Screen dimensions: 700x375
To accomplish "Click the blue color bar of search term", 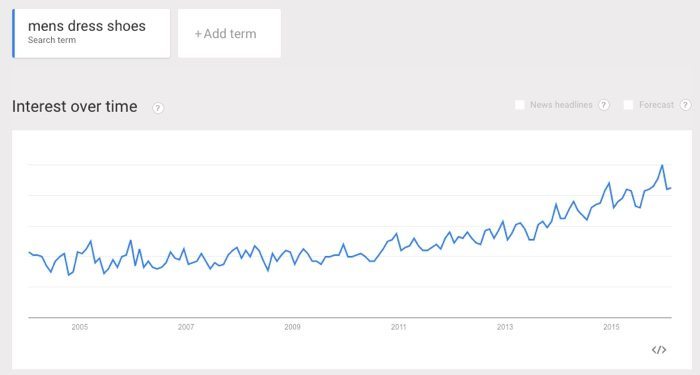I will pyautogui.click(x=13, y=33).
